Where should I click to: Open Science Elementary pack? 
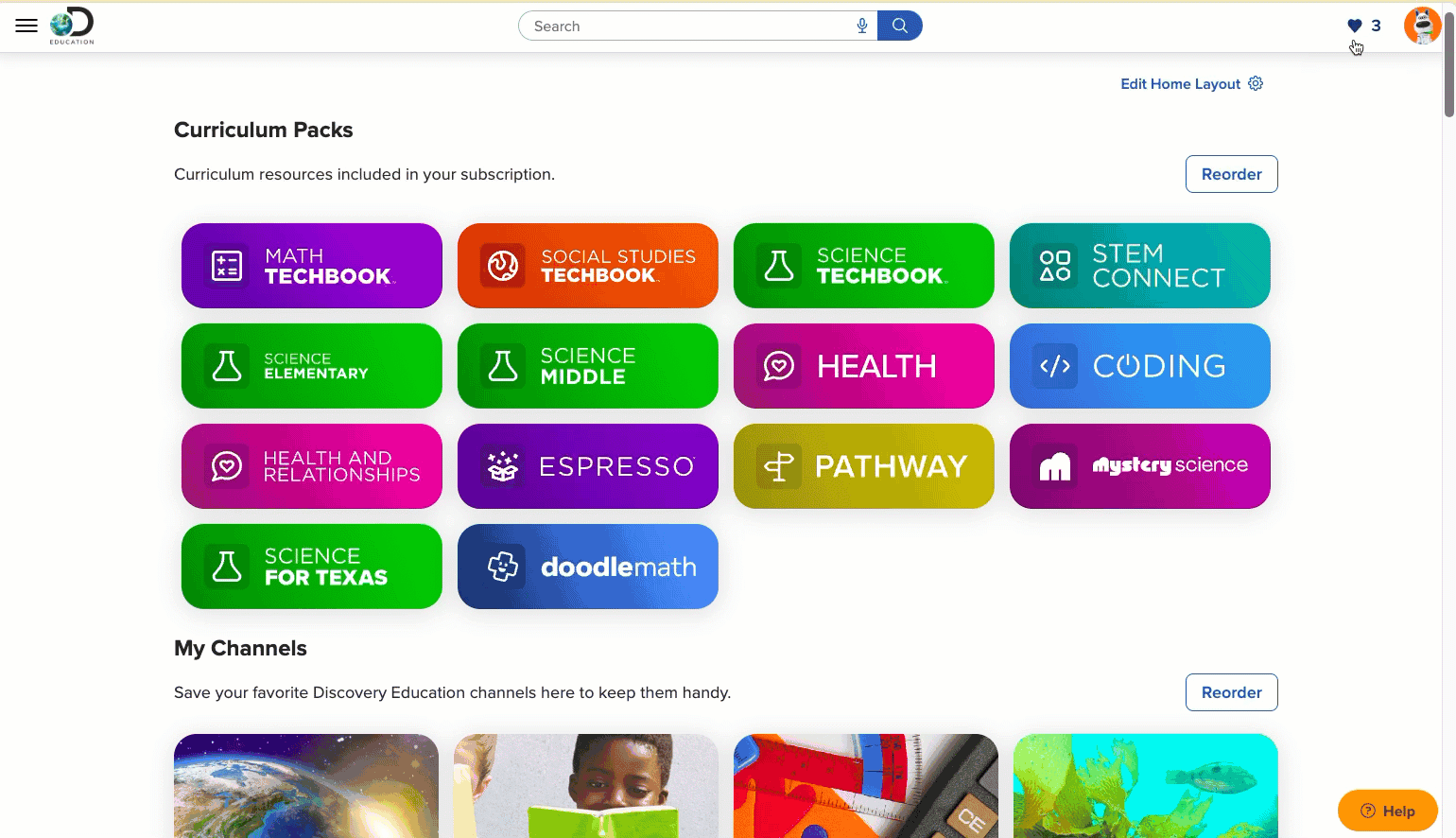pyautogui.click(x=312, y=366)
